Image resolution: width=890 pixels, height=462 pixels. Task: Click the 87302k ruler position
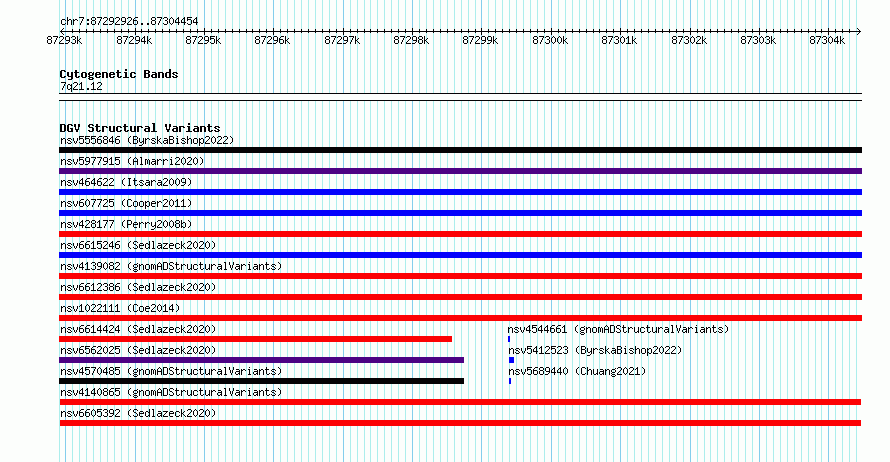[x=689, y=40]
